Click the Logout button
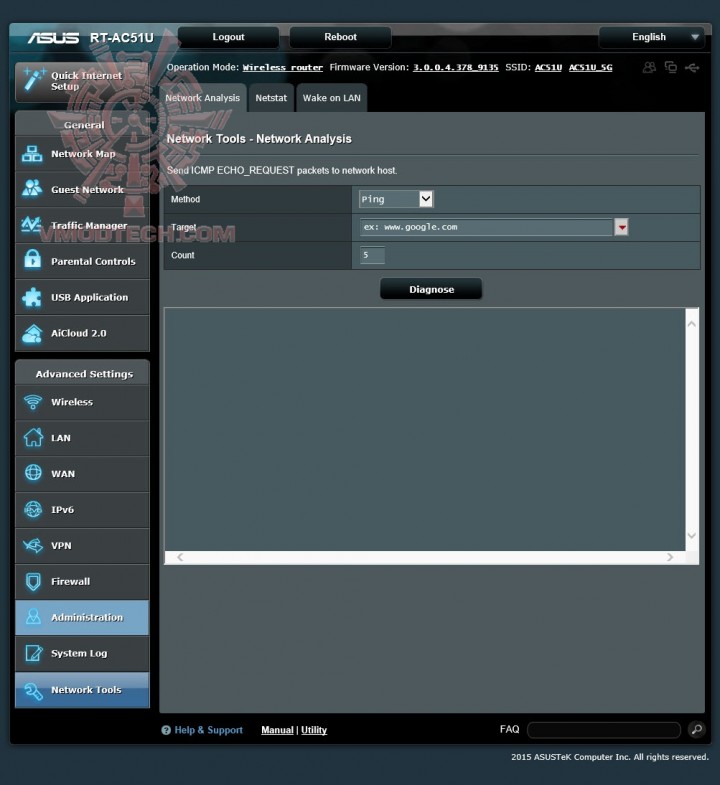Image resolution: width=720 pixels, height=785 pixels. click(228, 37)
